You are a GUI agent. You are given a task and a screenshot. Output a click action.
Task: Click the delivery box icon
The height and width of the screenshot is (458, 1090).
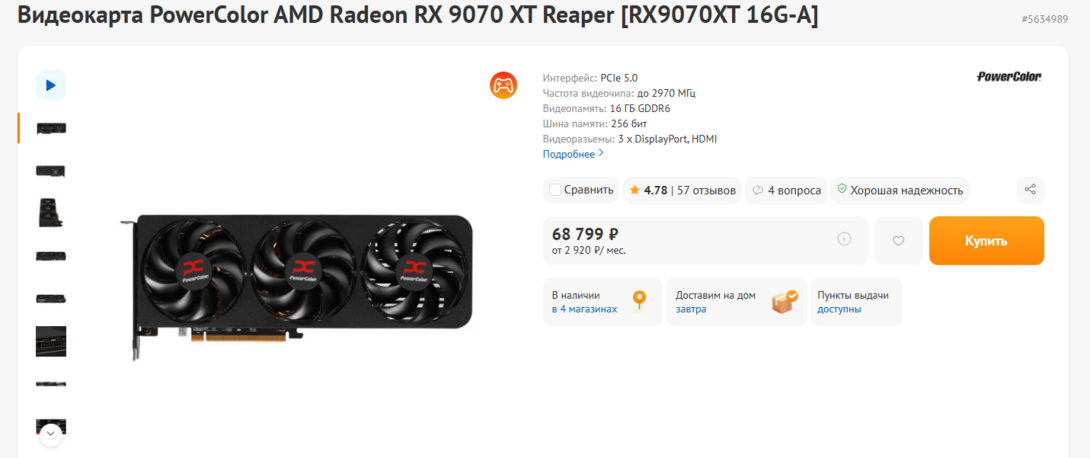pos(785,302)
